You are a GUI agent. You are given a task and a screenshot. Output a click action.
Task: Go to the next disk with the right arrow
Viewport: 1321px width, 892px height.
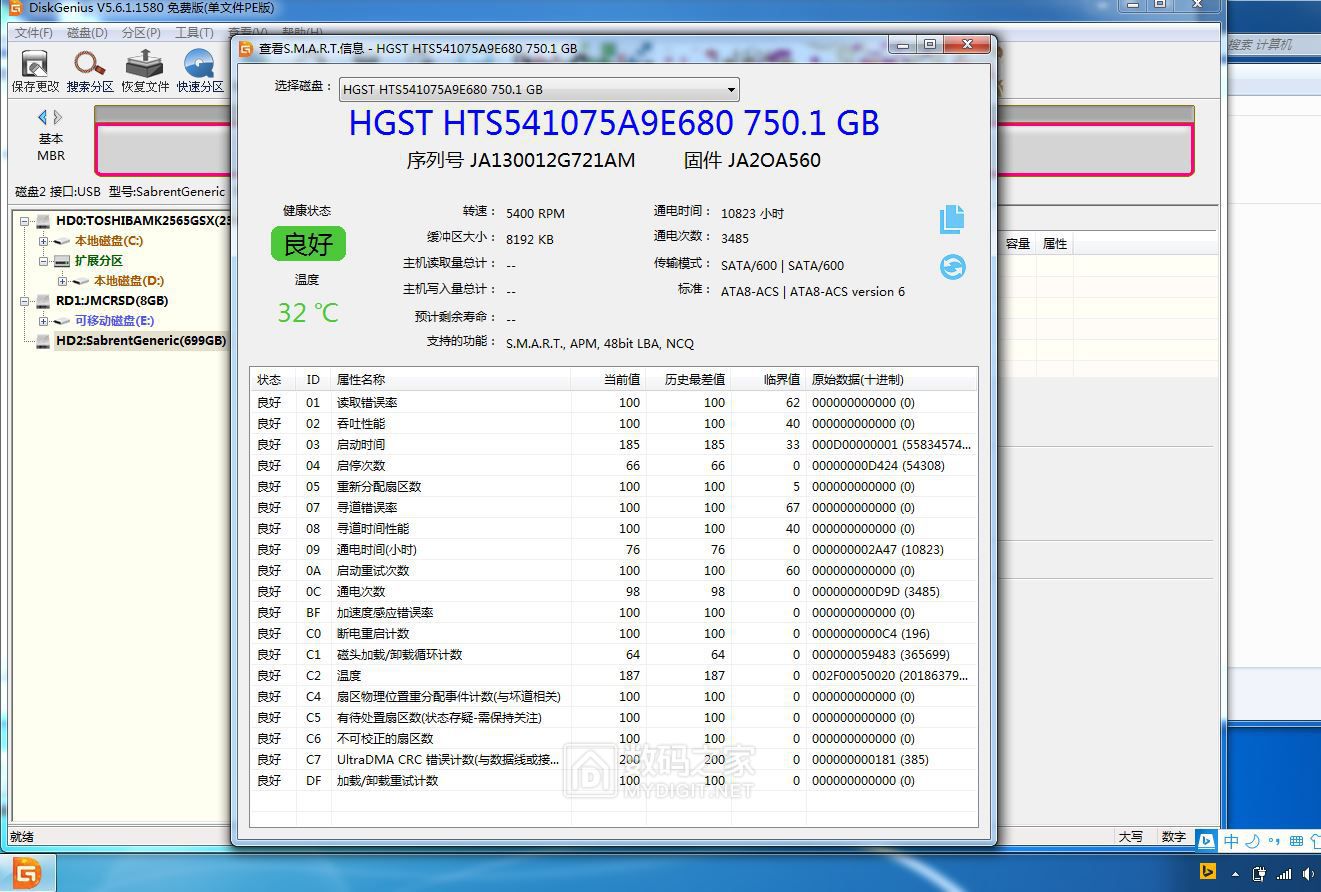tap(58, 117)
